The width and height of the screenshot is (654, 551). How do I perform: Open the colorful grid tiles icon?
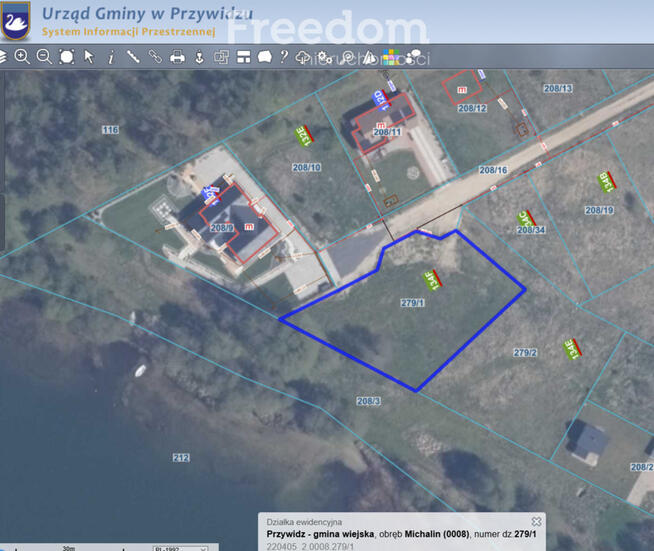(393, 58)
